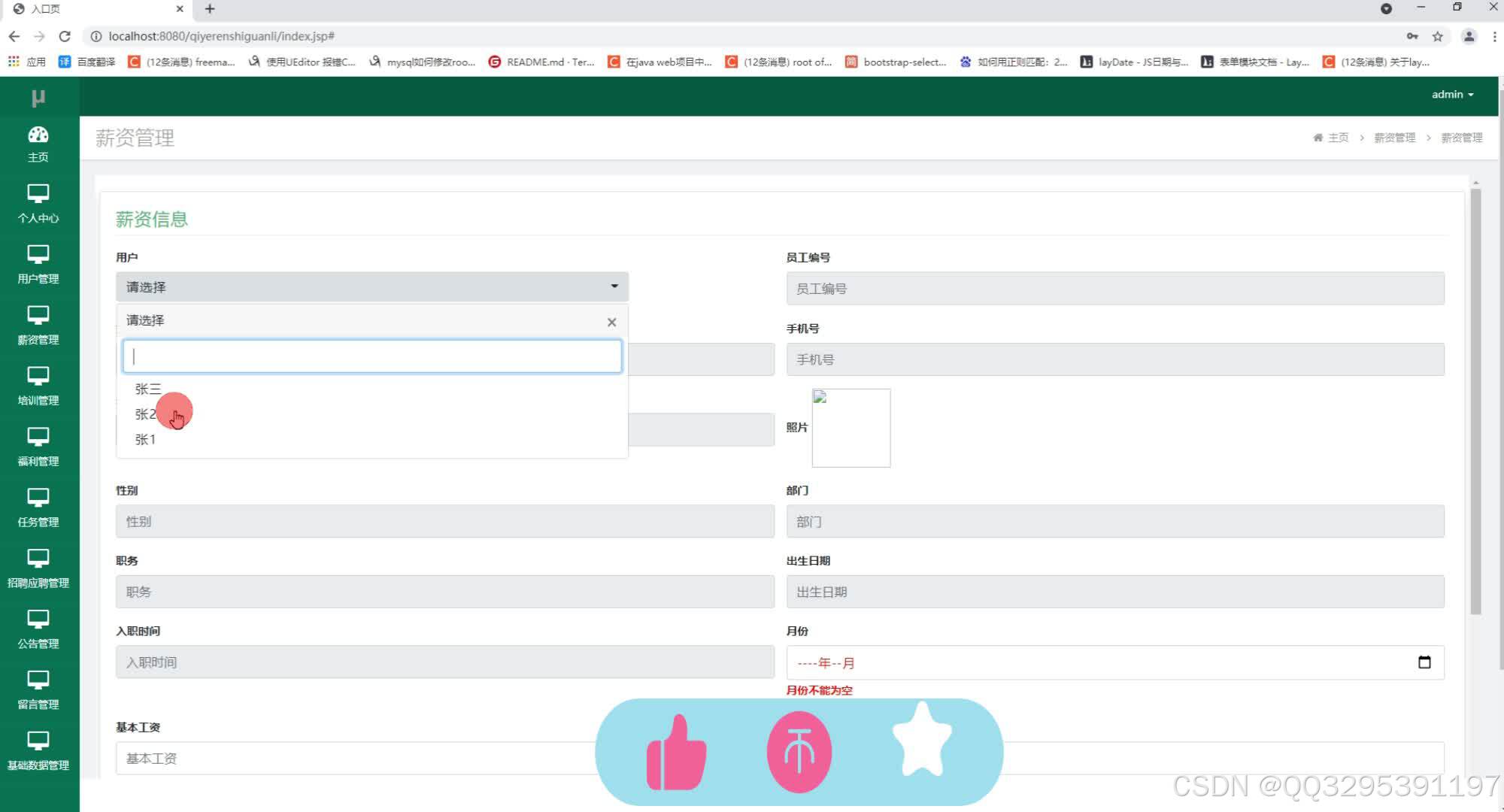Open the browser profile avatar icon
1504x812 pixels.
click(x=1469, y=36)
